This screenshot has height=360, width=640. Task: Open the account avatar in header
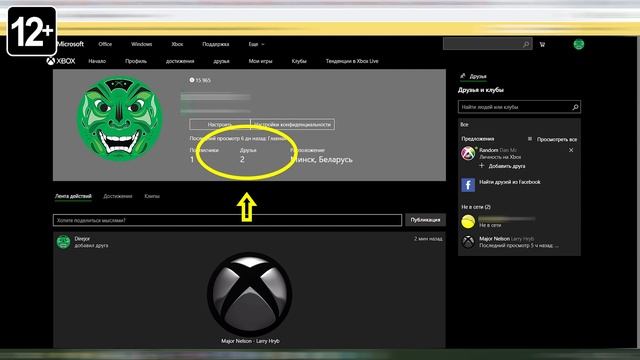pyautogui.click(x=578, y=44)
